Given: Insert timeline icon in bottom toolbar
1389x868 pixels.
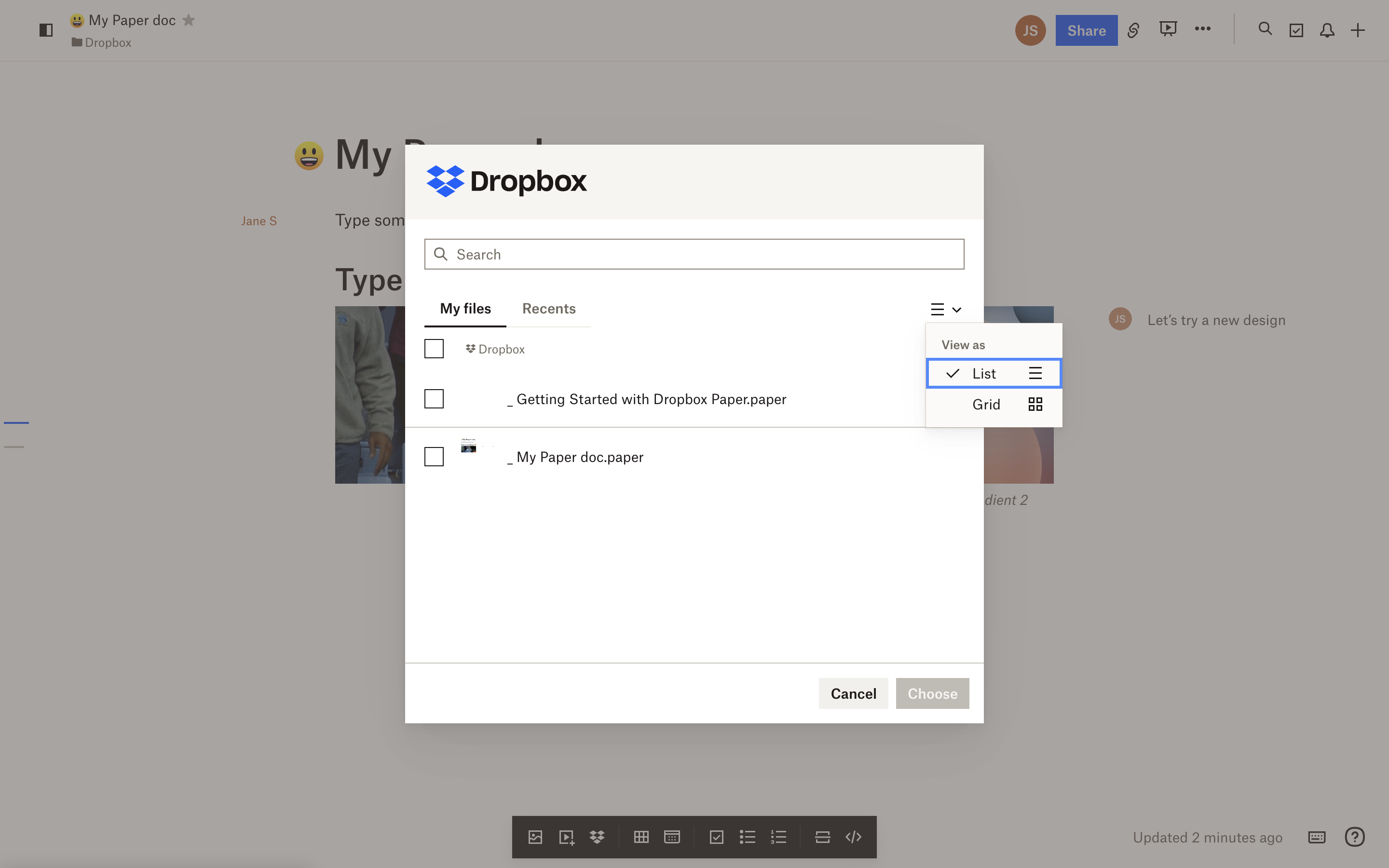Looking at the screenshot, I should 672,837.
